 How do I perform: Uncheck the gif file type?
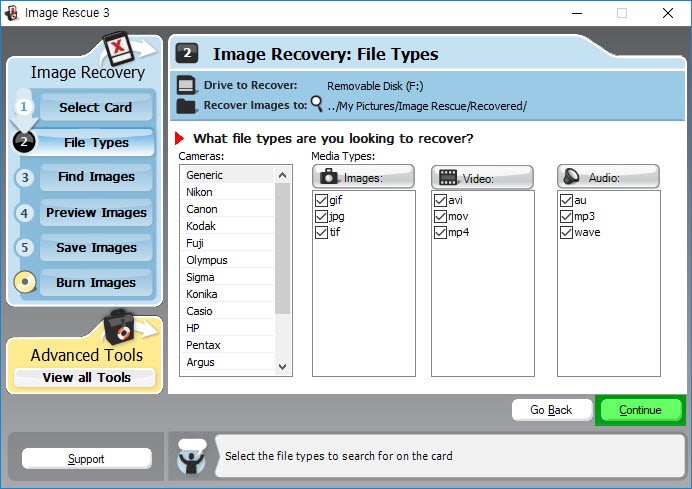pos(321,200)
